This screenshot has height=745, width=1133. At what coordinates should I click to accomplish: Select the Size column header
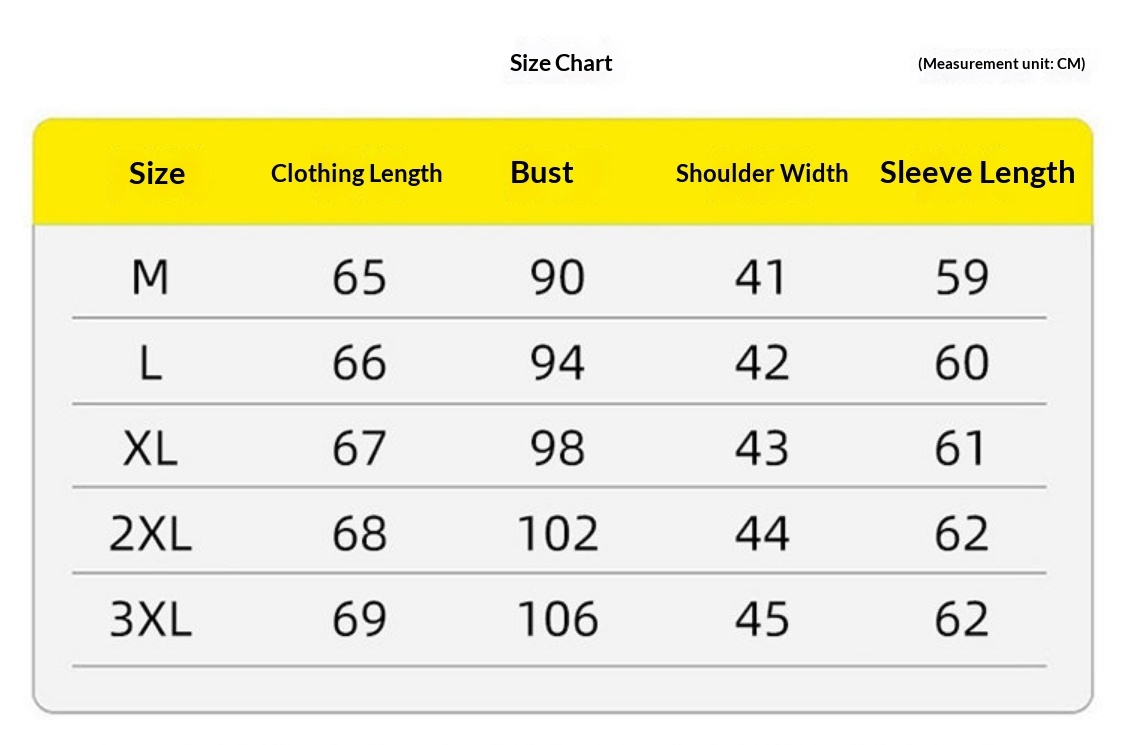click(x=157, y=174)
